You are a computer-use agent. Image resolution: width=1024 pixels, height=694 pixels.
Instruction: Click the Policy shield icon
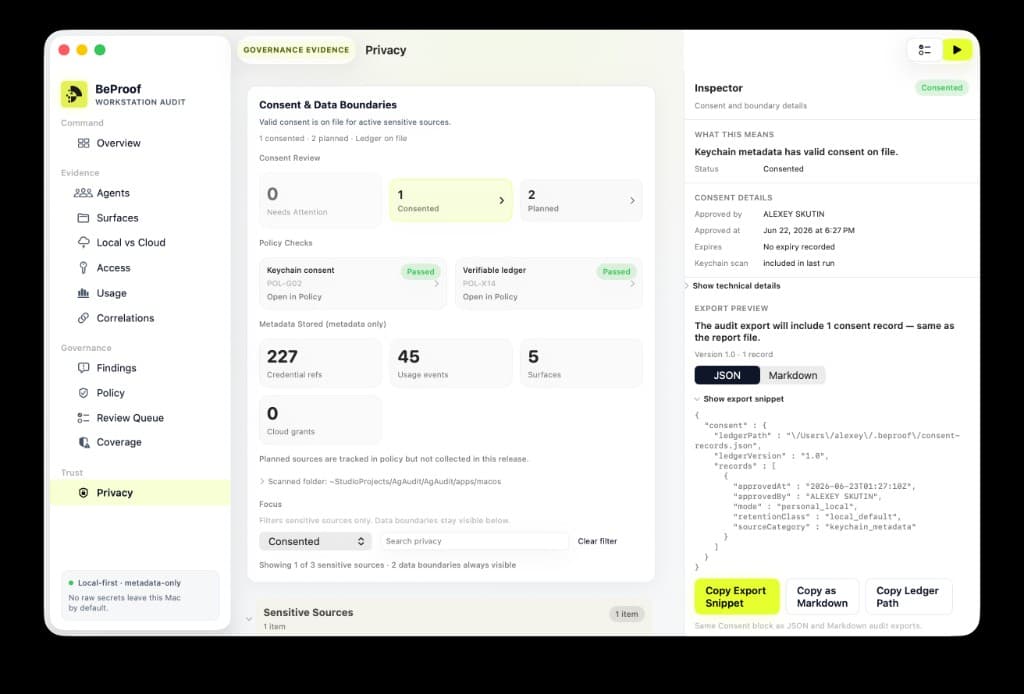click(x=84, y=392)
